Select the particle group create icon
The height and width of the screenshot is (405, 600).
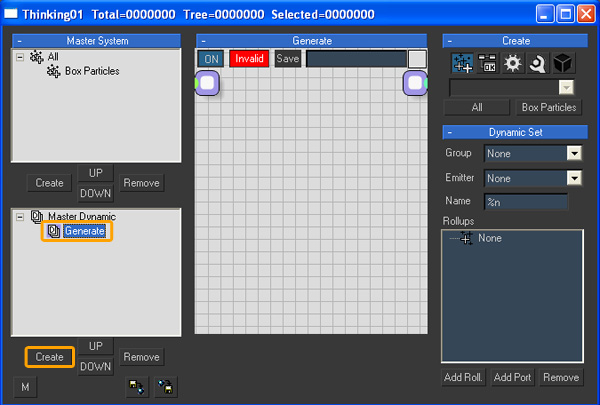point(462,63)
